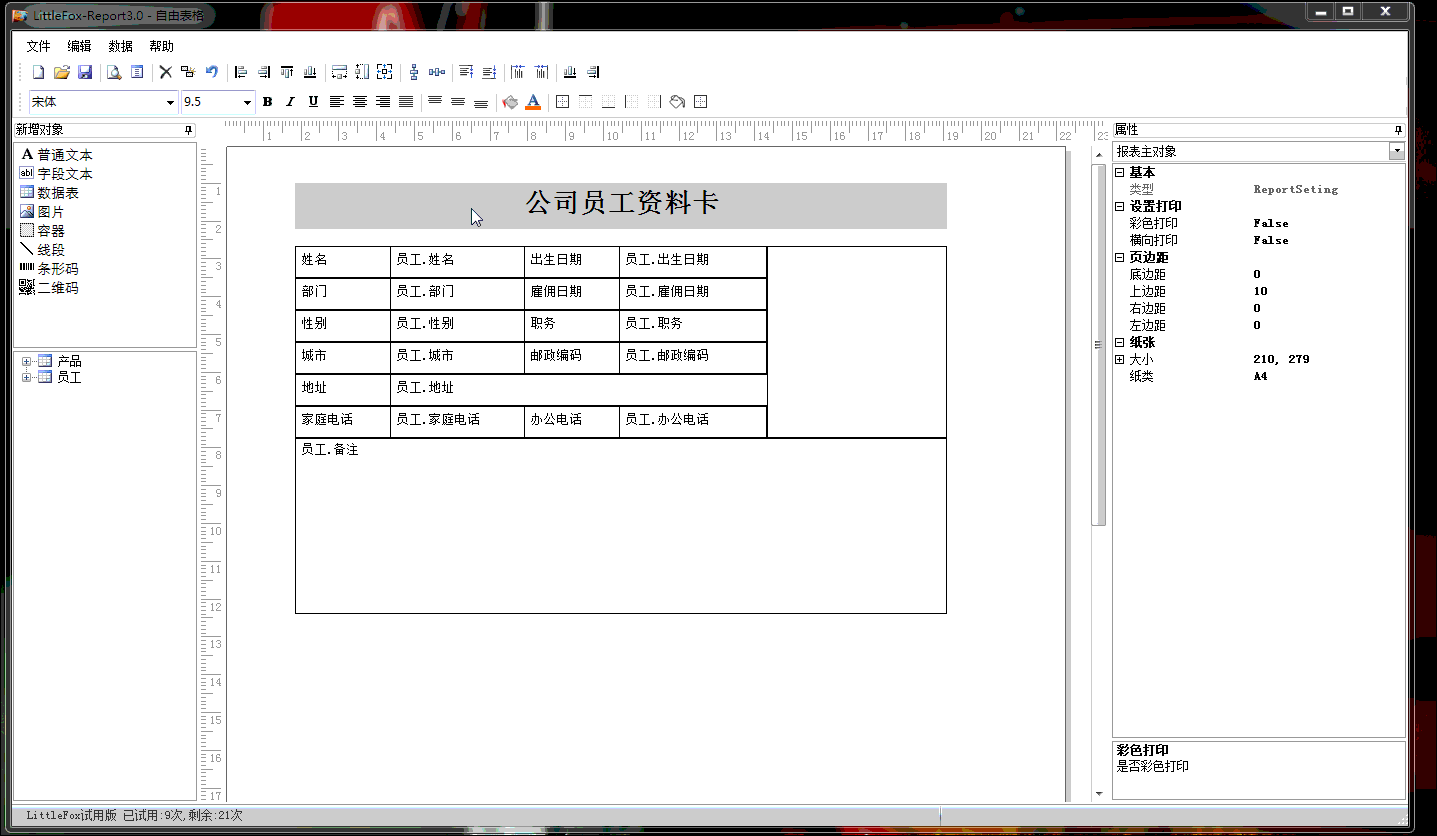
Task: Click the align right edges icon
Action: (x=264, y=72)
